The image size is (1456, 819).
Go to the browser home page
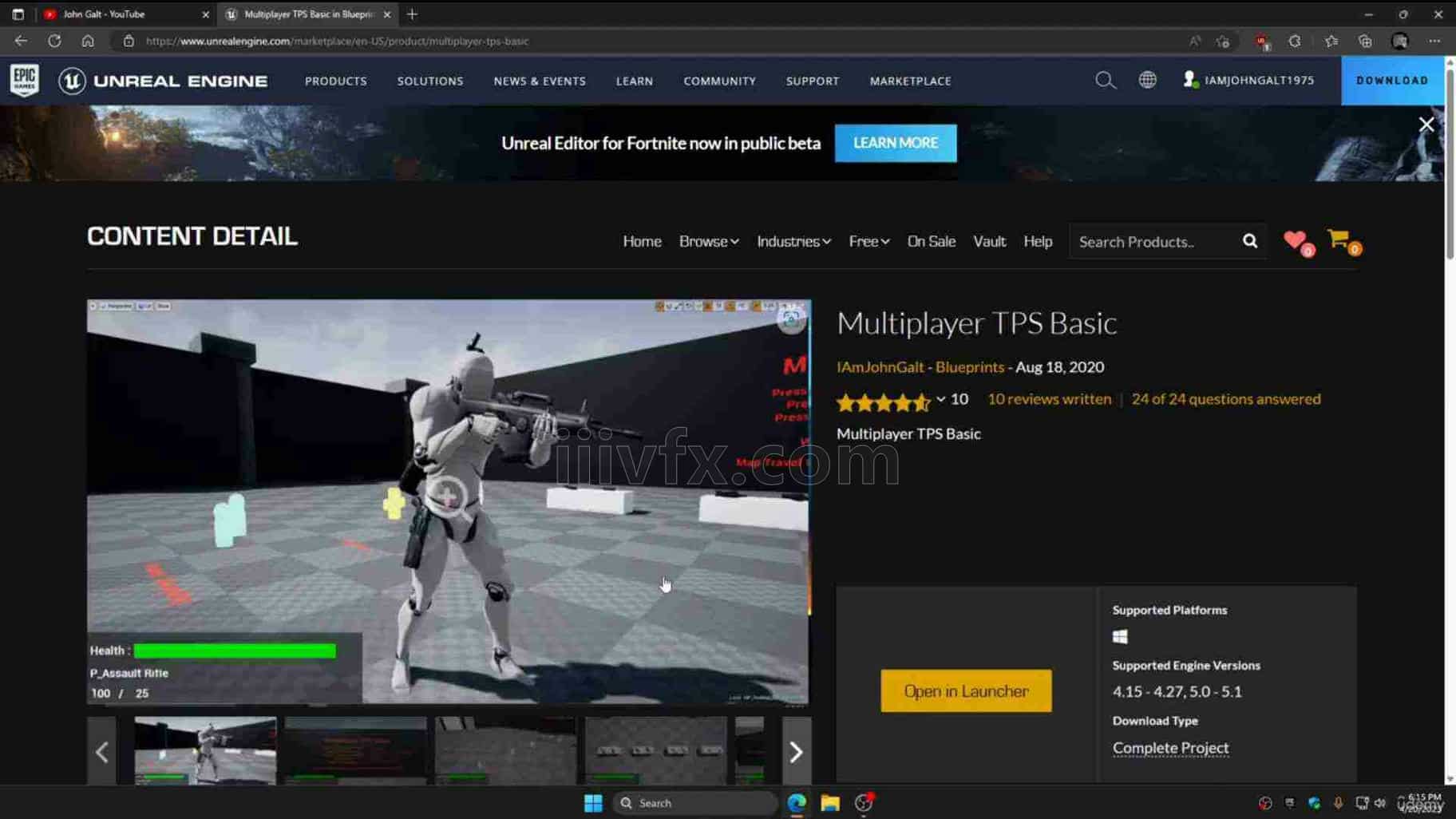coord(88,41)
